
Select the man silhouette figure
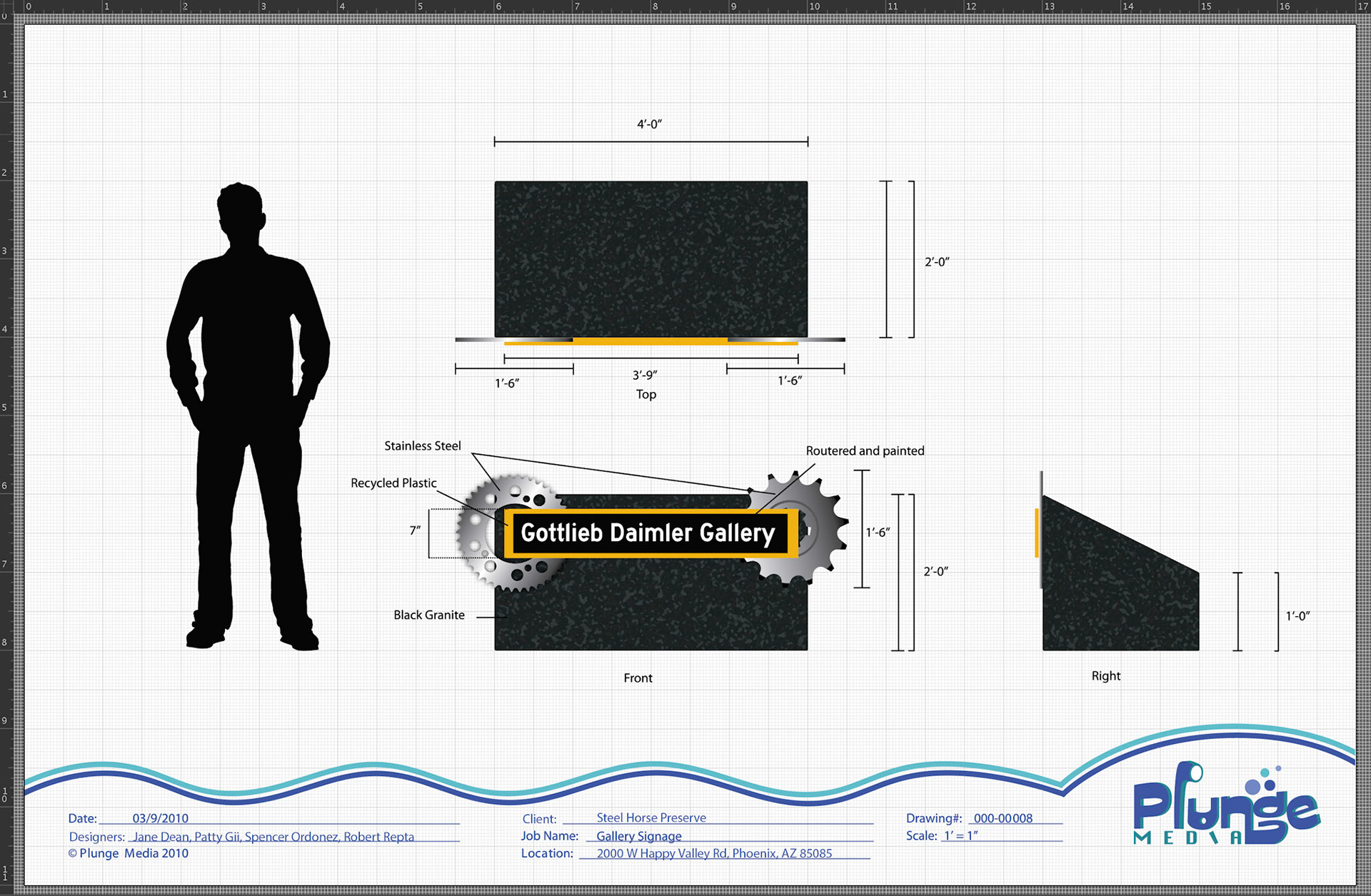[248, 416]
